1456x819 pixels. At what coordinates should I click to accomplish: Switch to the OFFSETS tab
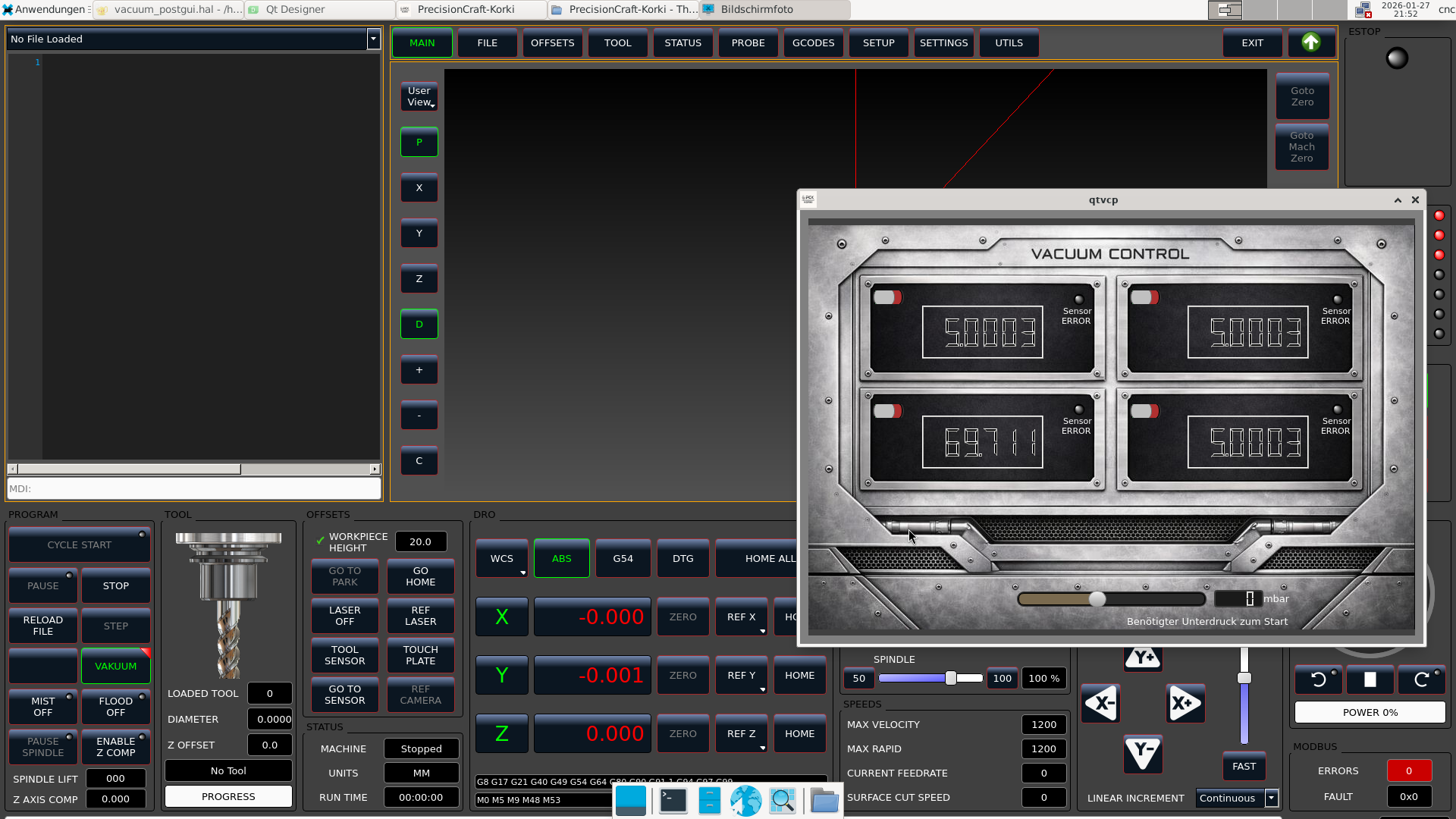click(552, 42)
